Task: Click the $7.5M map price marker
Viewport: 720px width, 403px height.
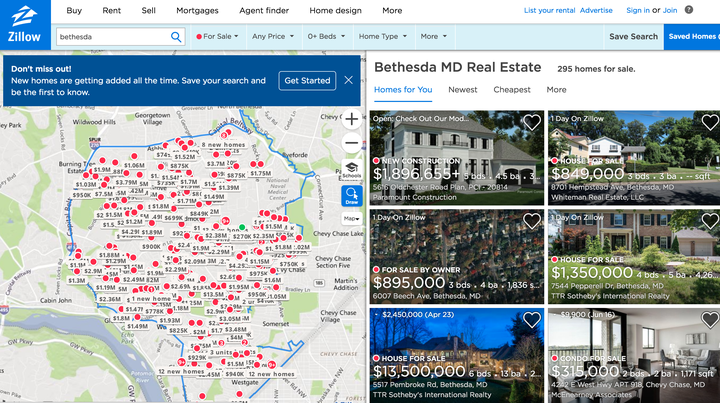Action: pyautogui.click(x=104, y=194)
